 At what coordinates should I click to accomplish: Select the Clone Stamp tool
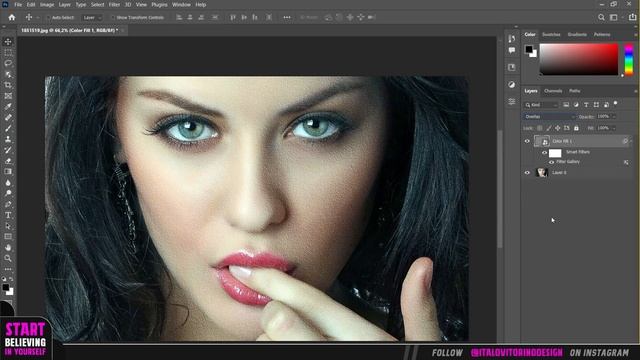point(8,139)
